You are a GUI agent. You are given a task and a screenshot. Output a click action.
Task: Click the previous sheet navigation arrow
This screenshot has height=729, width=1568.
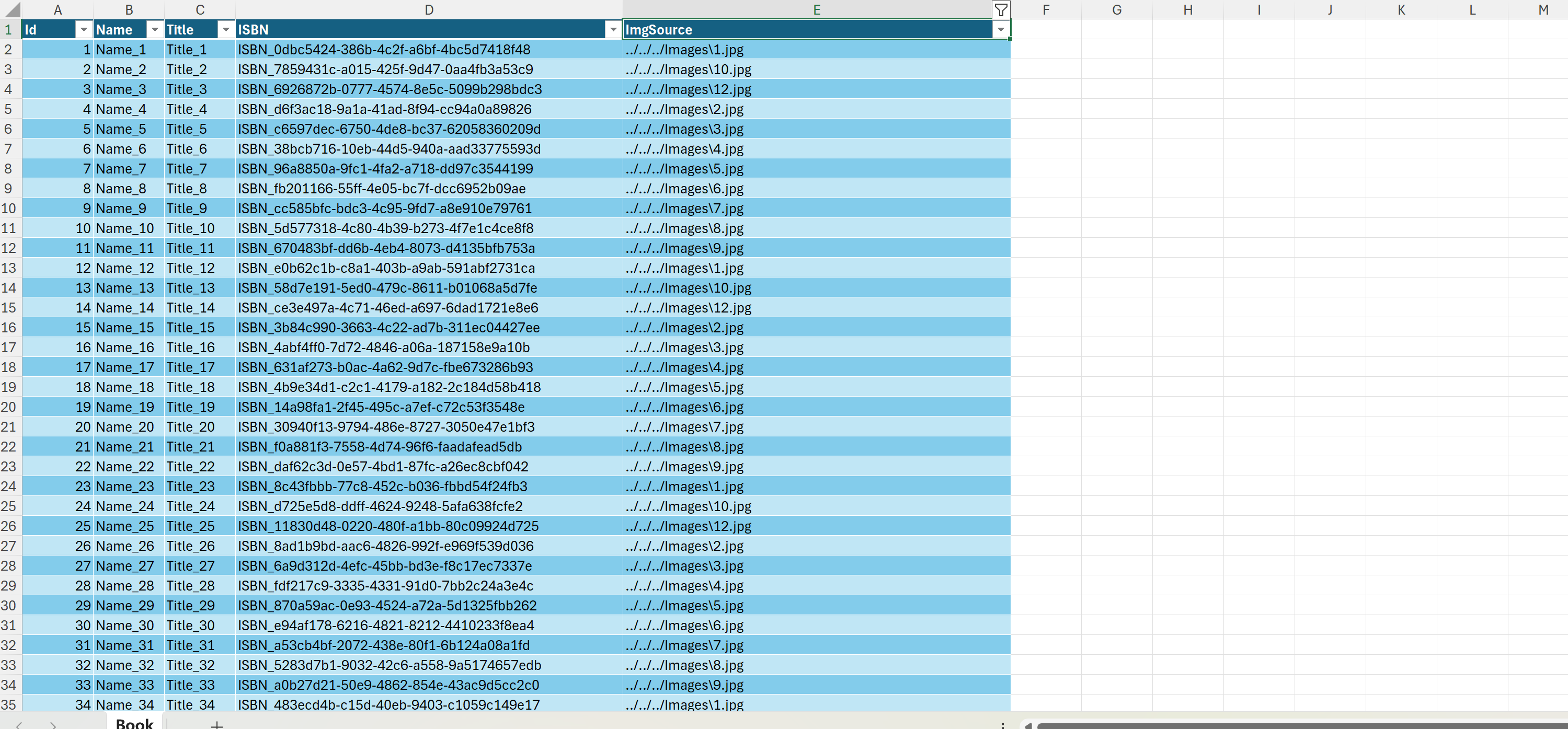19,724
